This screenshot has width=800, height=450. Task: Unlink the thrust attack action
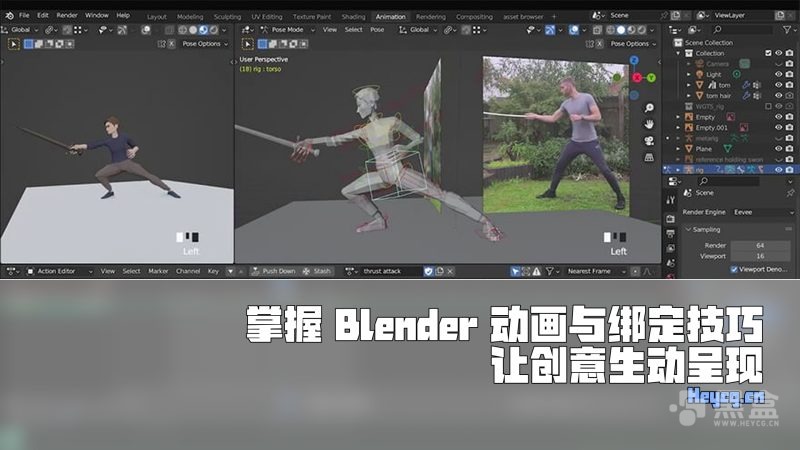(x=450, y=271)
